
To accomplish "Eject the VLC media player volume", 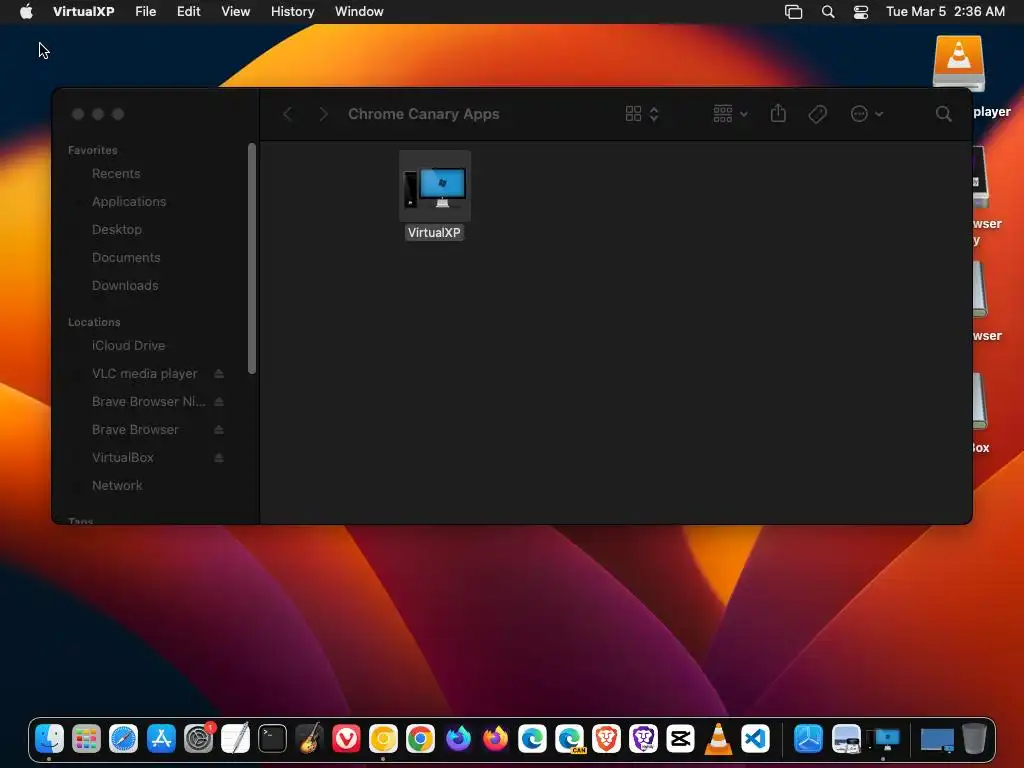I will [x=219, y=374].
